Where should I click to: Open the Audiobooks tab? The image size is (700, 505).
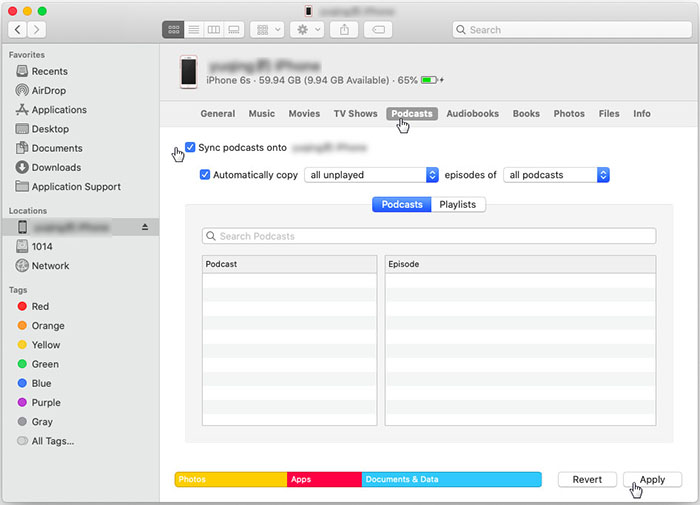point(472,113)
